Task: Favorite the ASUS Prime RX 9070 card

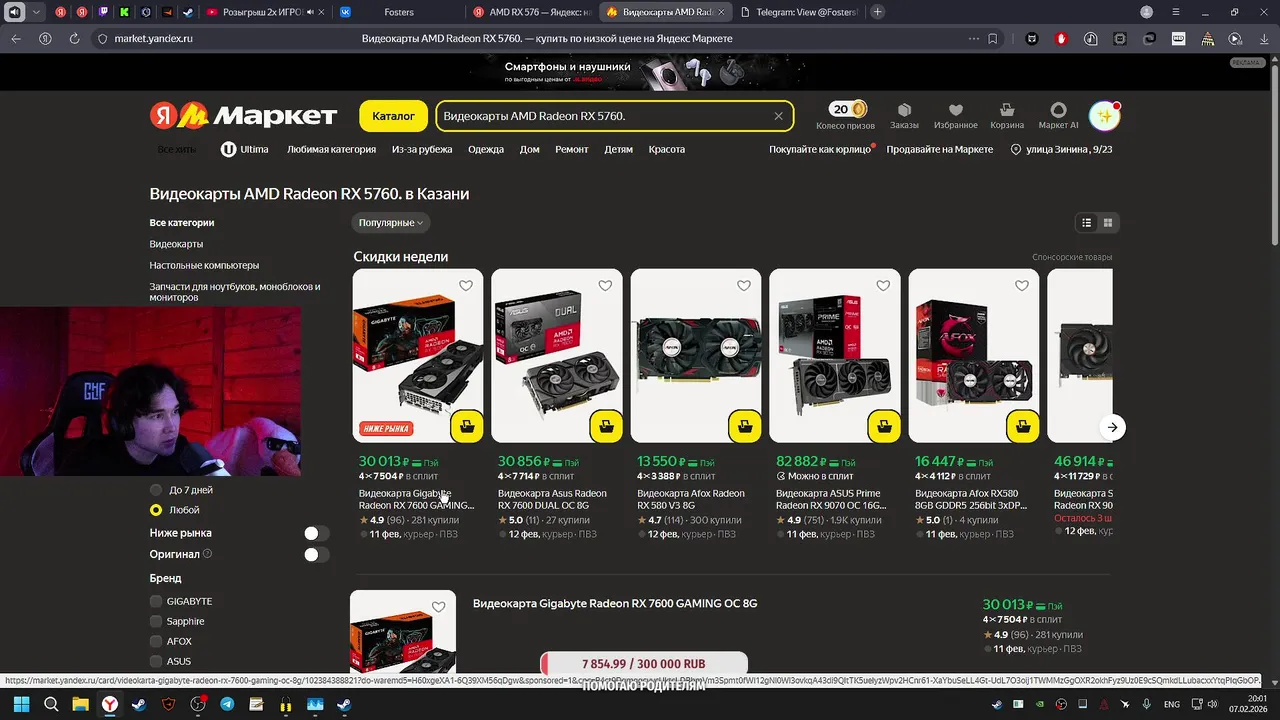Action: pyautogui.click(x=883, y=286)
